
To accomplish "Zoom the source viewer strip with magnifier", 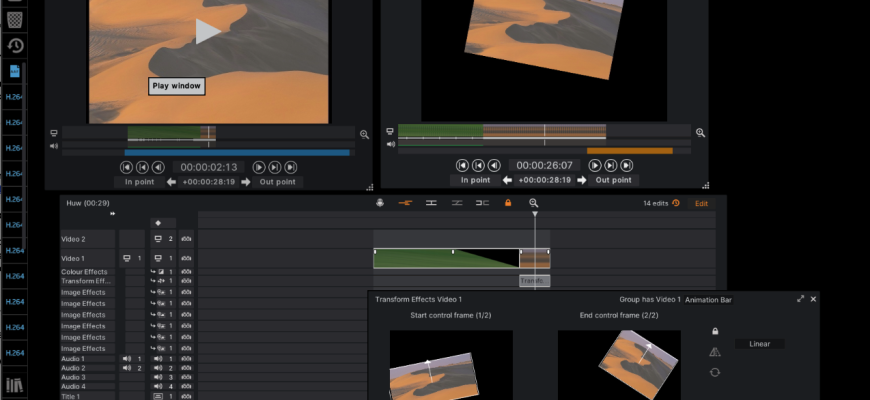I will [365, 134].
